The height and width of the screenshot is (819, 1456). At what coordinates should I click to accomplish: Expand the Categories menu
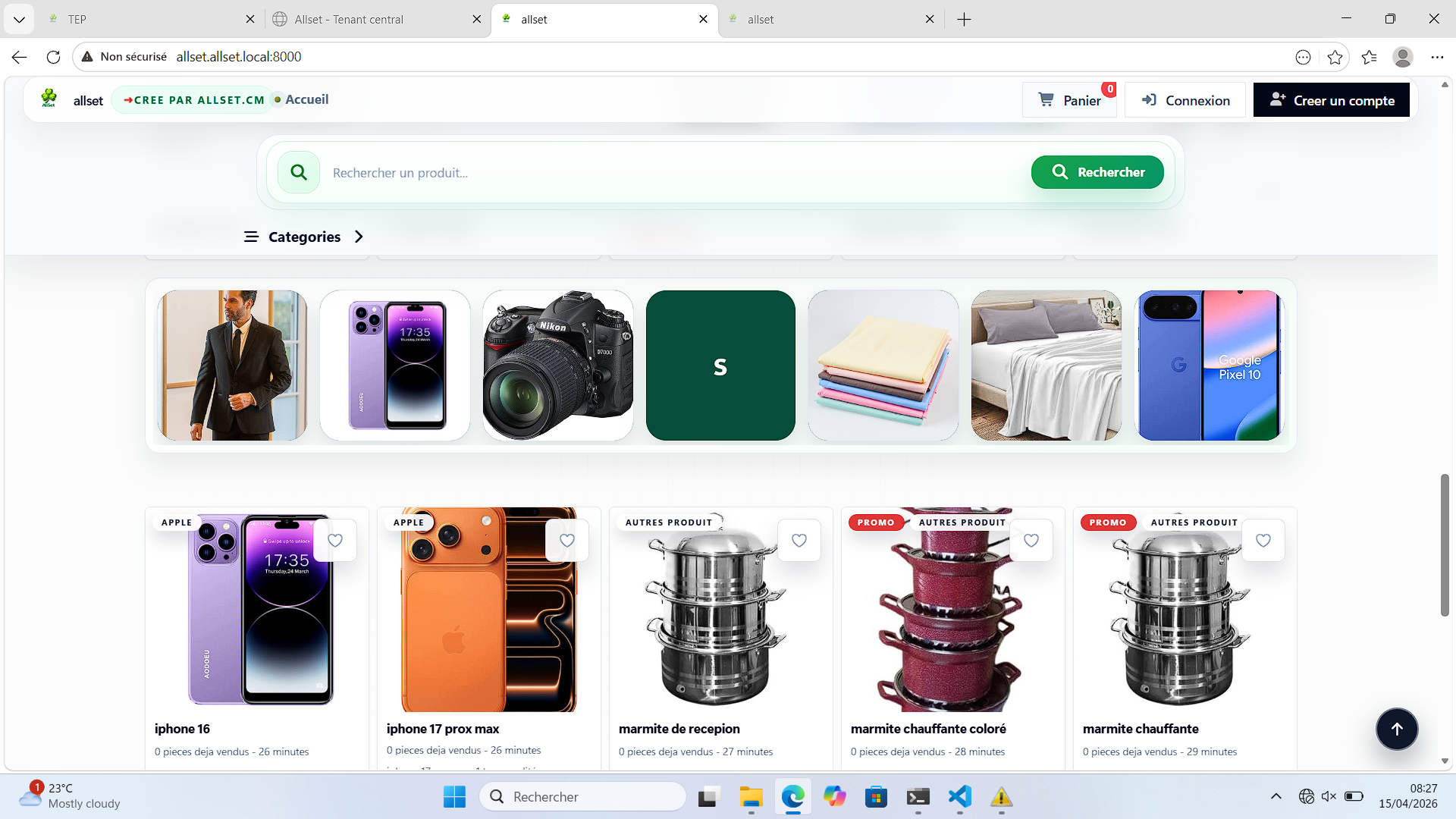tap(304, 237)
